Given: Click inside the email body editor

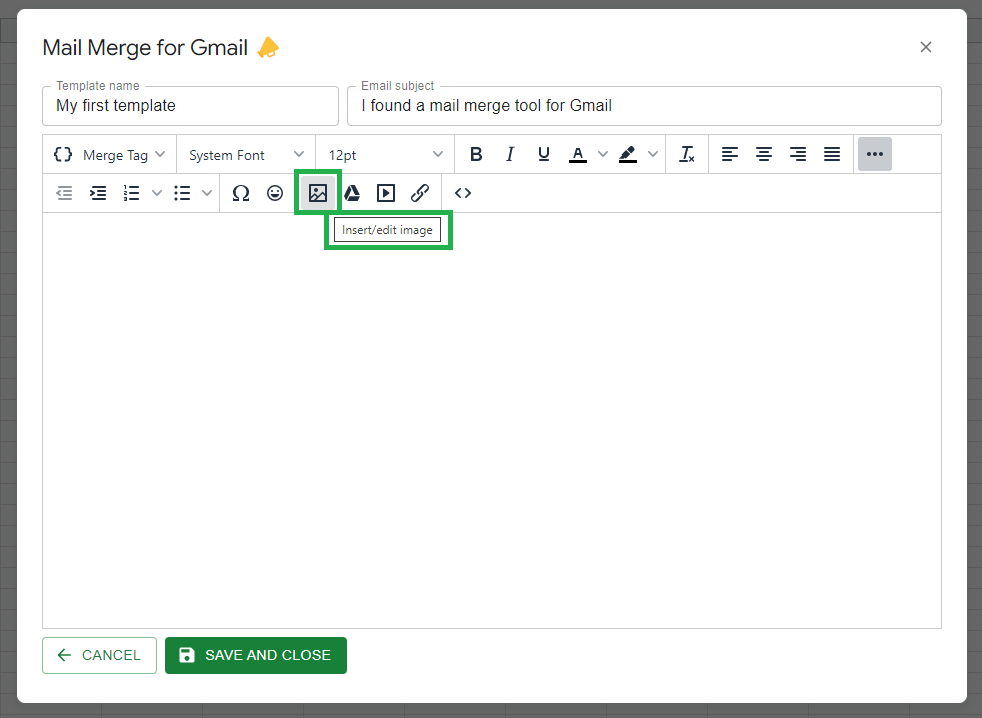Looking at the screenshot, I should click(x=492, y=420).
